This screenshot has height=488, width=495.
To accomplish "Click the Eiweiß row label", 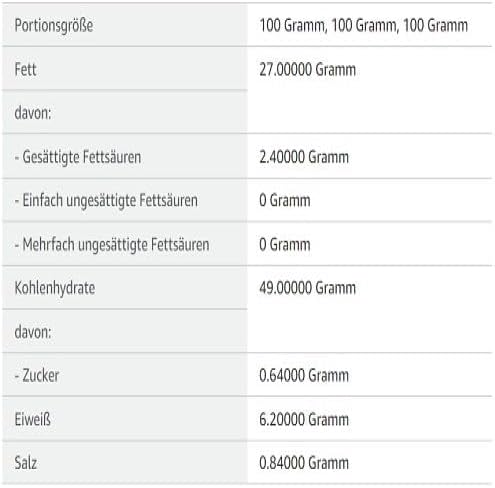I will coord(33,419).
